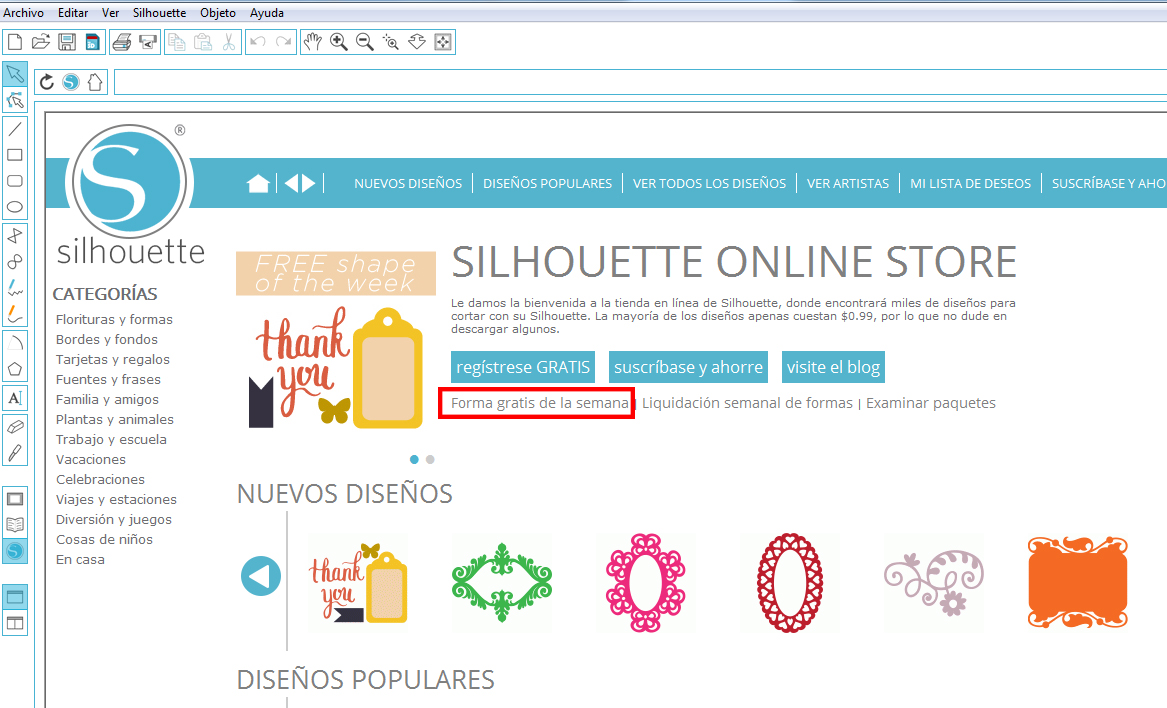Select the Line drawing tool
This screenshot has width=1167, height=708.
15,130
